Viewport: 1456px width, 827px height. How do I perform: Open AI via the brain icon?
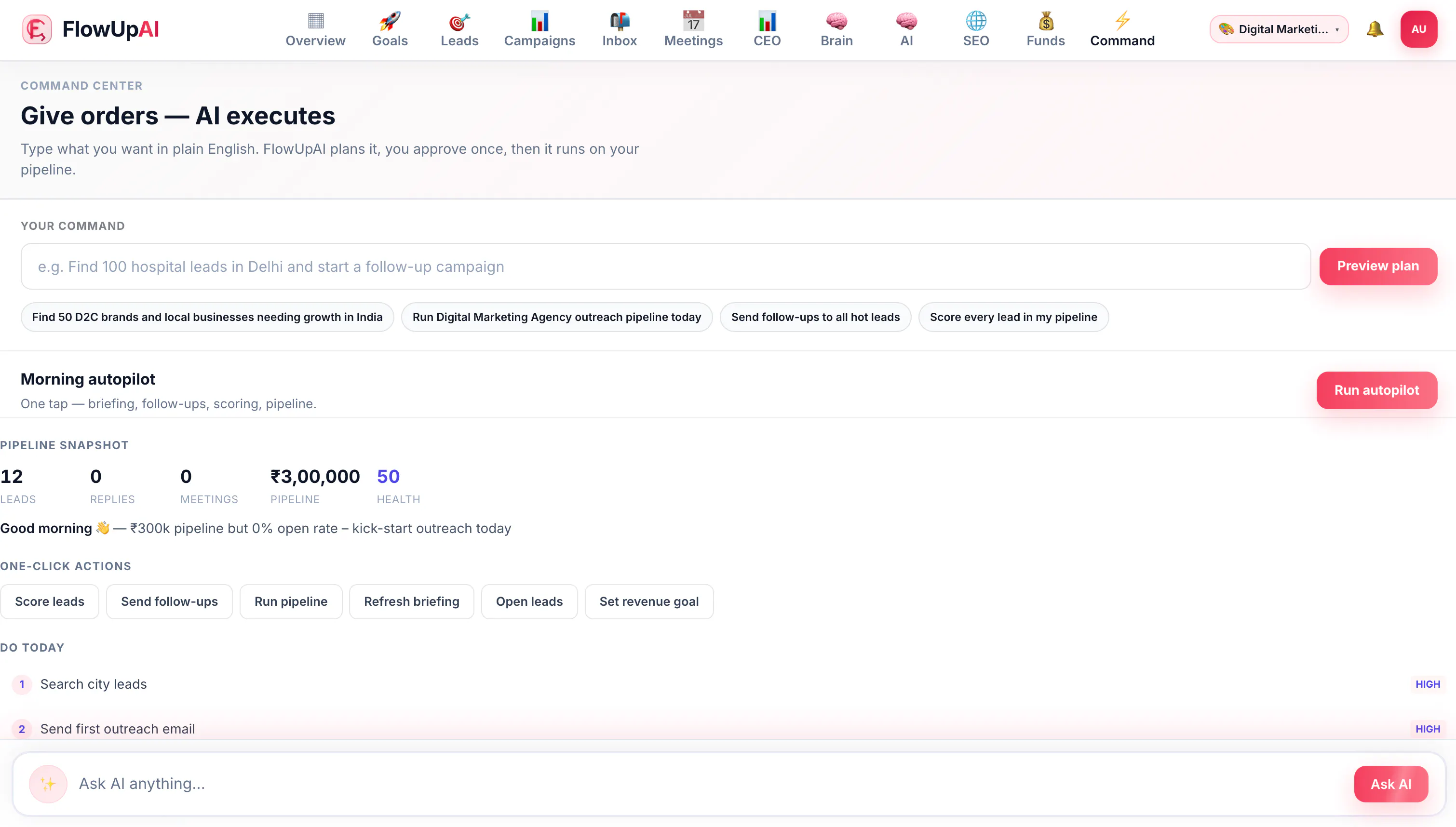click(x=906, y=21)
